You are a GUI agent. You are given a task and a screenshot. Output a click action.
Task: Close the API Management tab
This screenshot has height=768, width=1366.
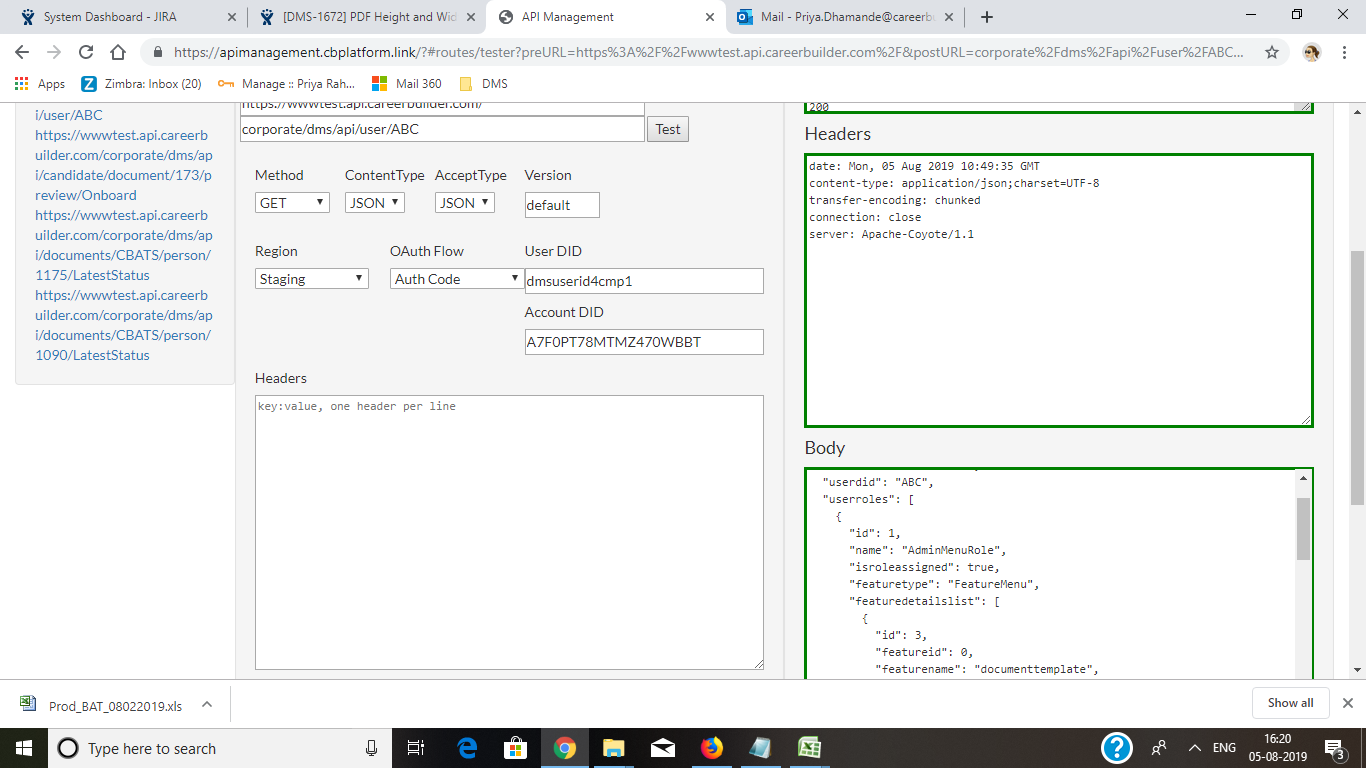coord(710,17)
